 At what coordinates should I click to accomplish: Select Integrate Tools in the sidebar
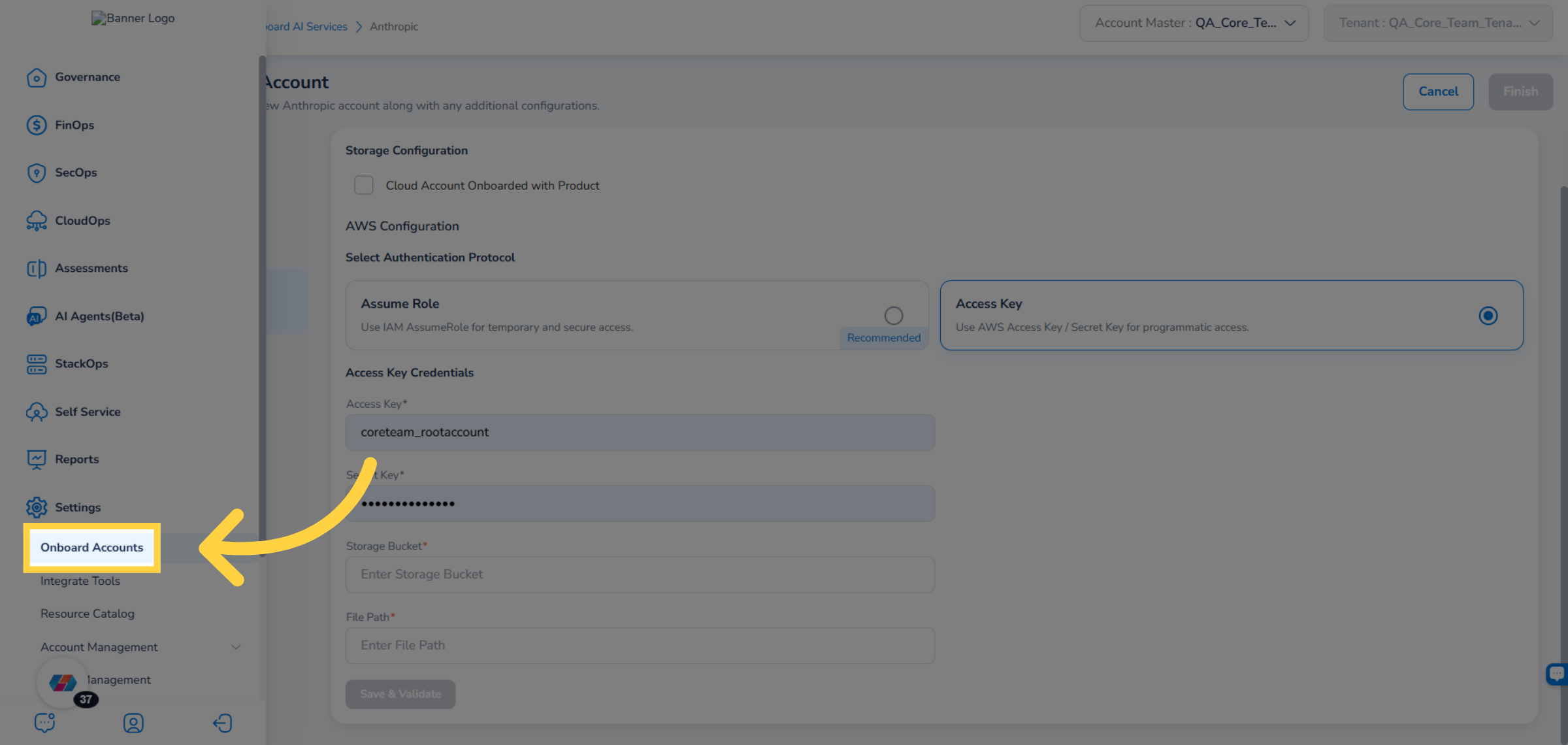pyautogui.click(x=80, y=581)
